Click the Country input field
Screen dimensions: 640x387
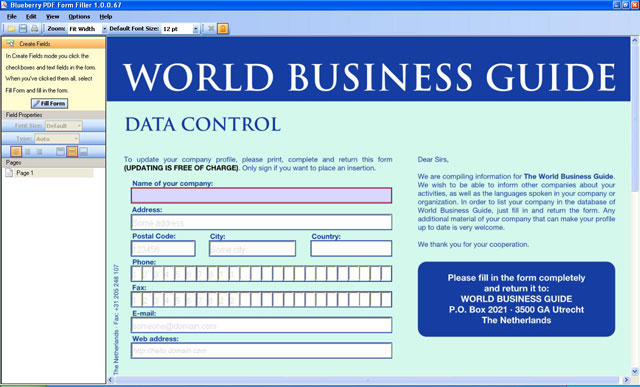tap(351, 249)
